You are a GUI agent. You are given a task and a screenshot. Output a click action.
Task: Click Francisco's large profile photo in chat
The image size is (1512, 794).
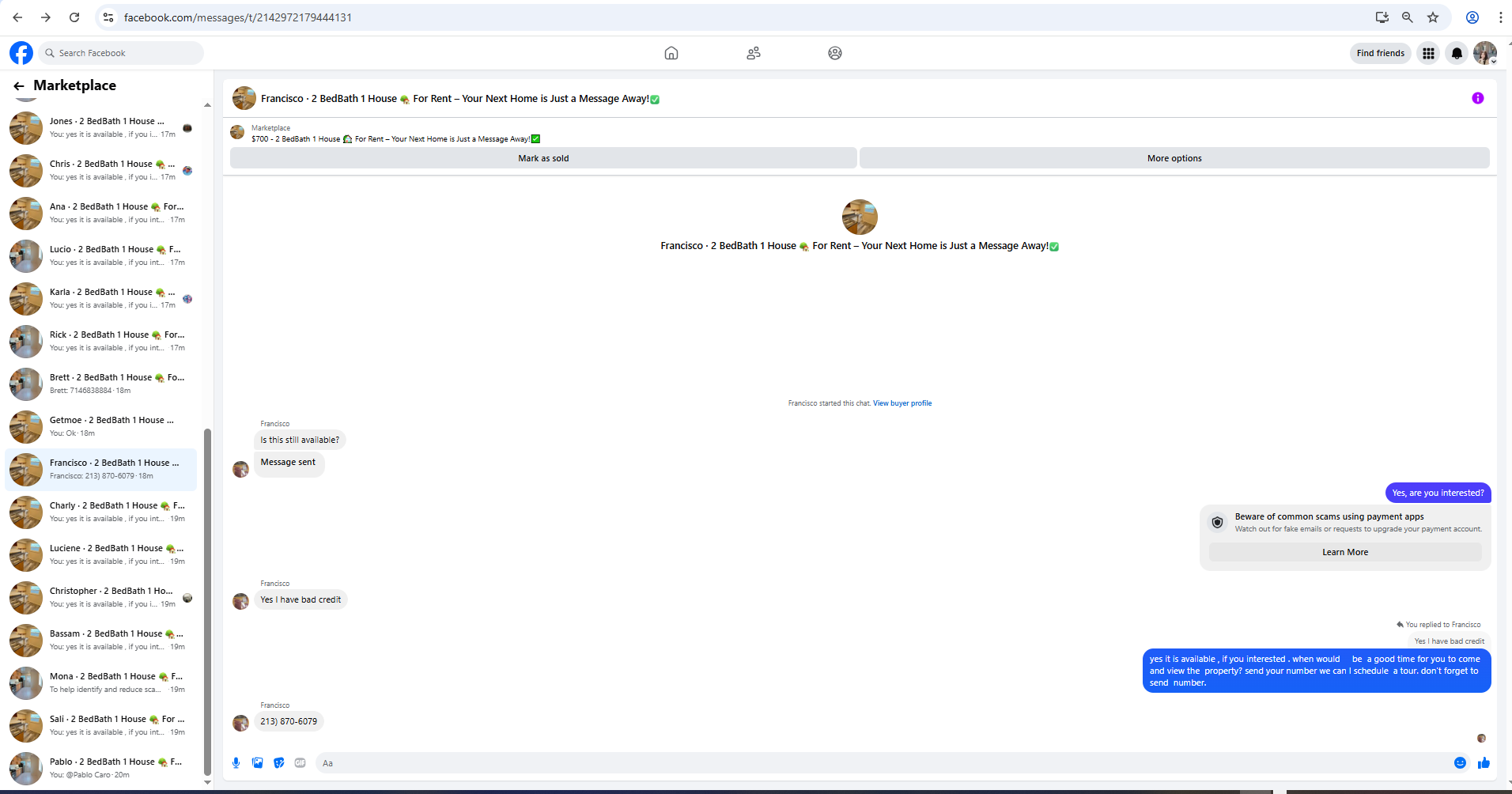point(860,217)
